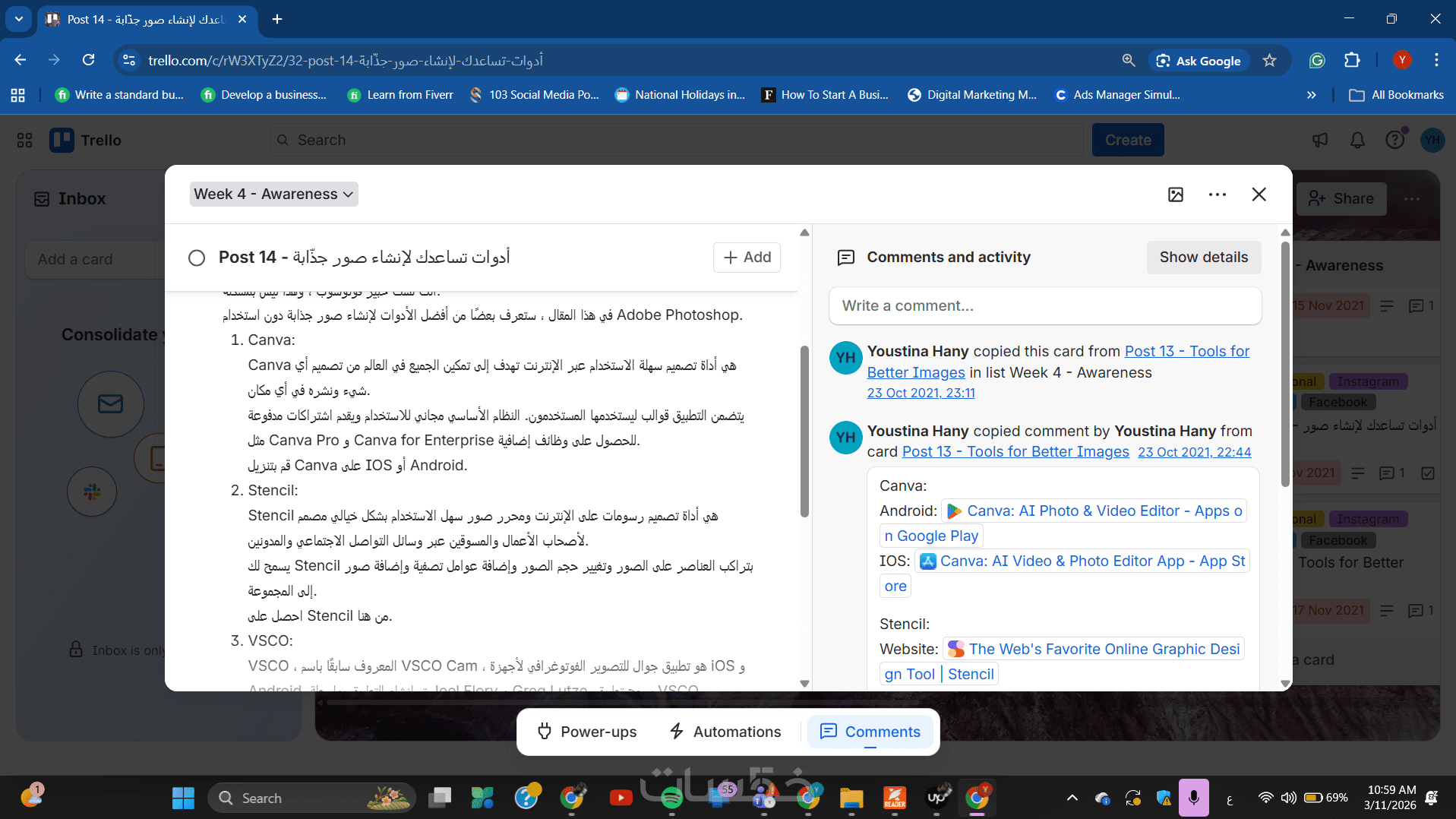This screenshot has height=819, width=1456.
Task: Open the card cover image icon
Action: (1176, 194)
